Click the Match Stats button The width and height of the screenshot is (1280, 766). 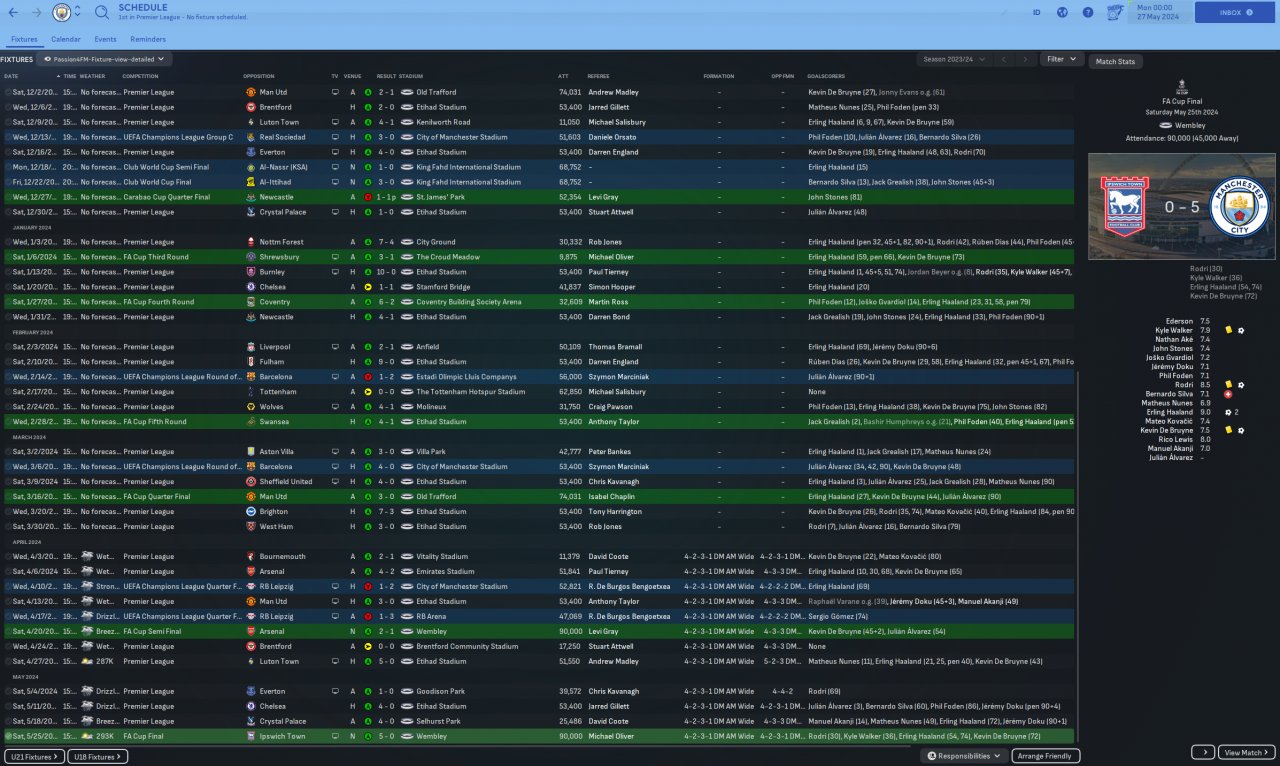coord(1115,62)
